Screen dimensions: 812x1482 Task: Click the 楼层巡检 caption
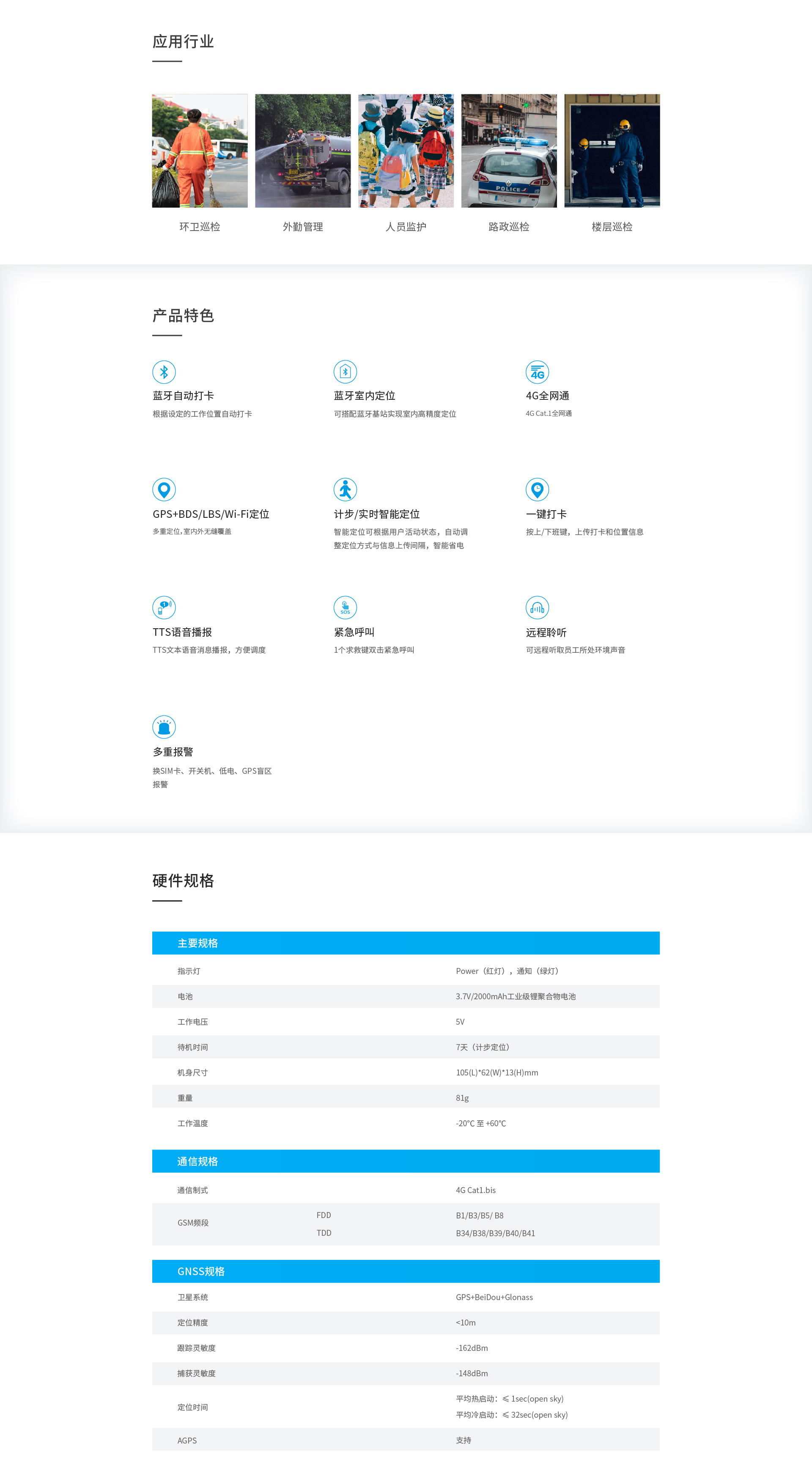point(612,227)
